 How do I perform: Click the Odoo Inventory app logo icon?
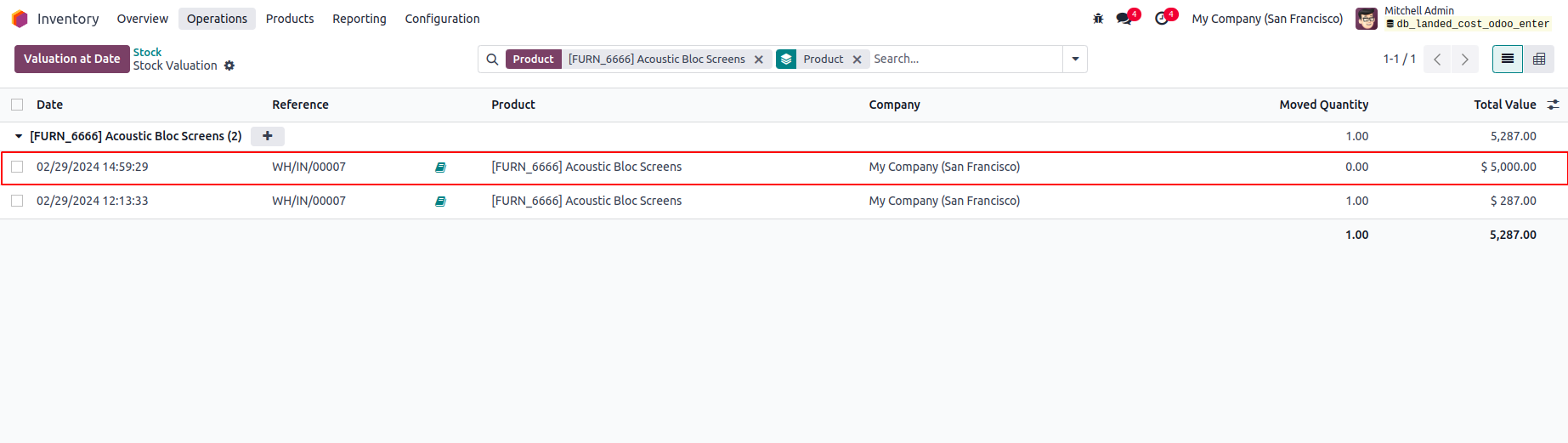(20, 19)
